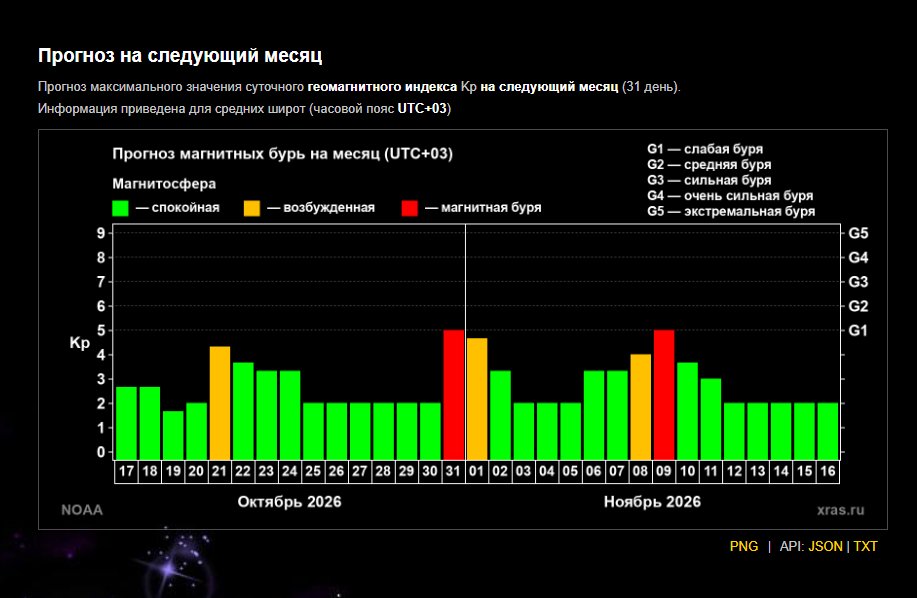Viewport: 917px width, 598px height.
Task: Select the orange bar for November 01
Action: tap(477, 399)
